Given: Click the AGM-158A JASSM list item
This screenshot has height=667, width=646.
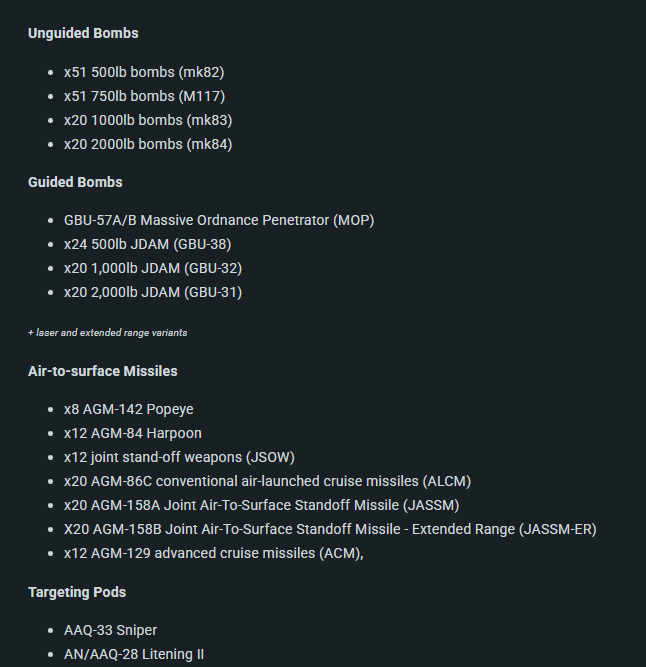Looking at the screenshot, I should tap(261, 505).
